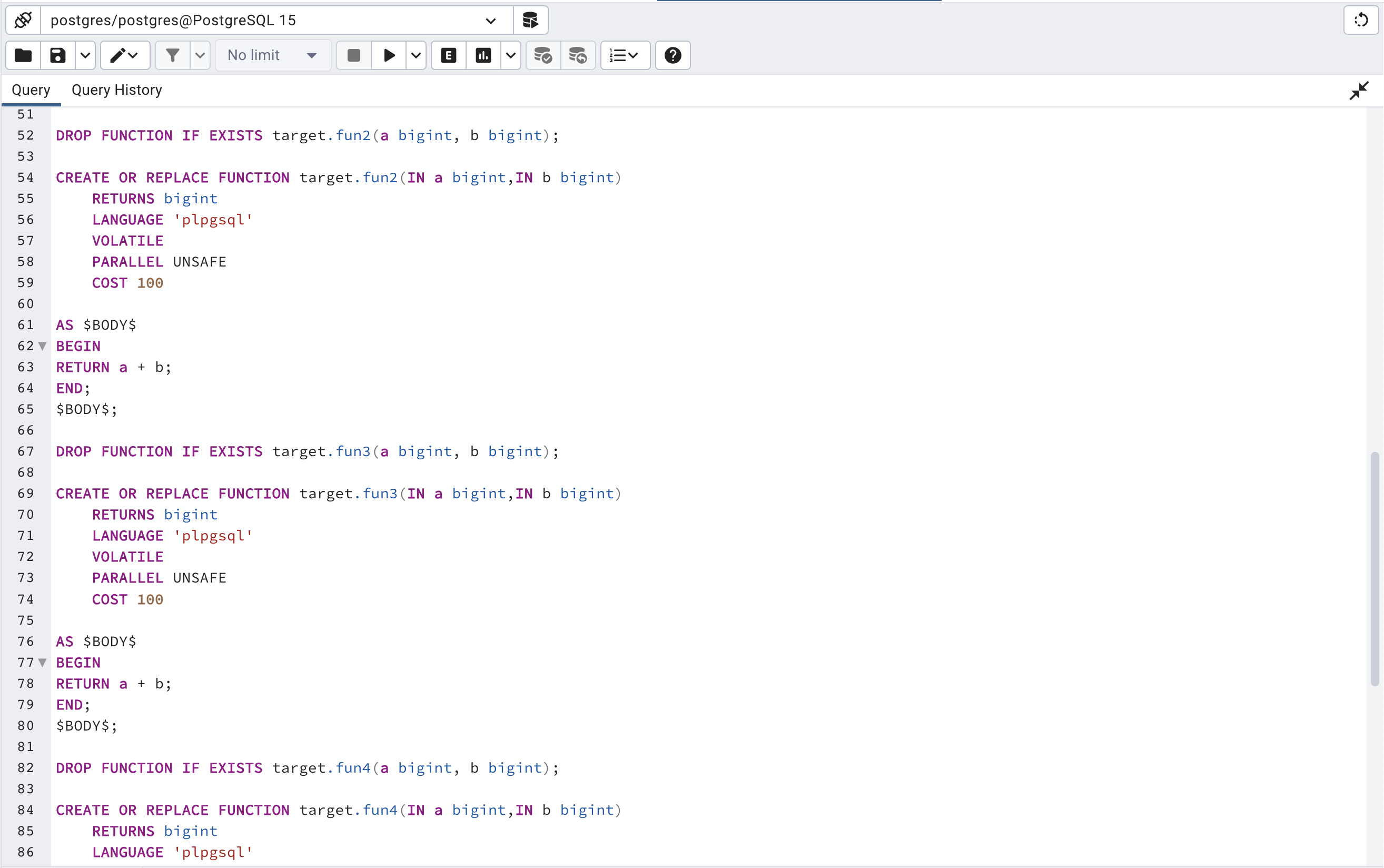Click the stop query button

pos(353,56)
